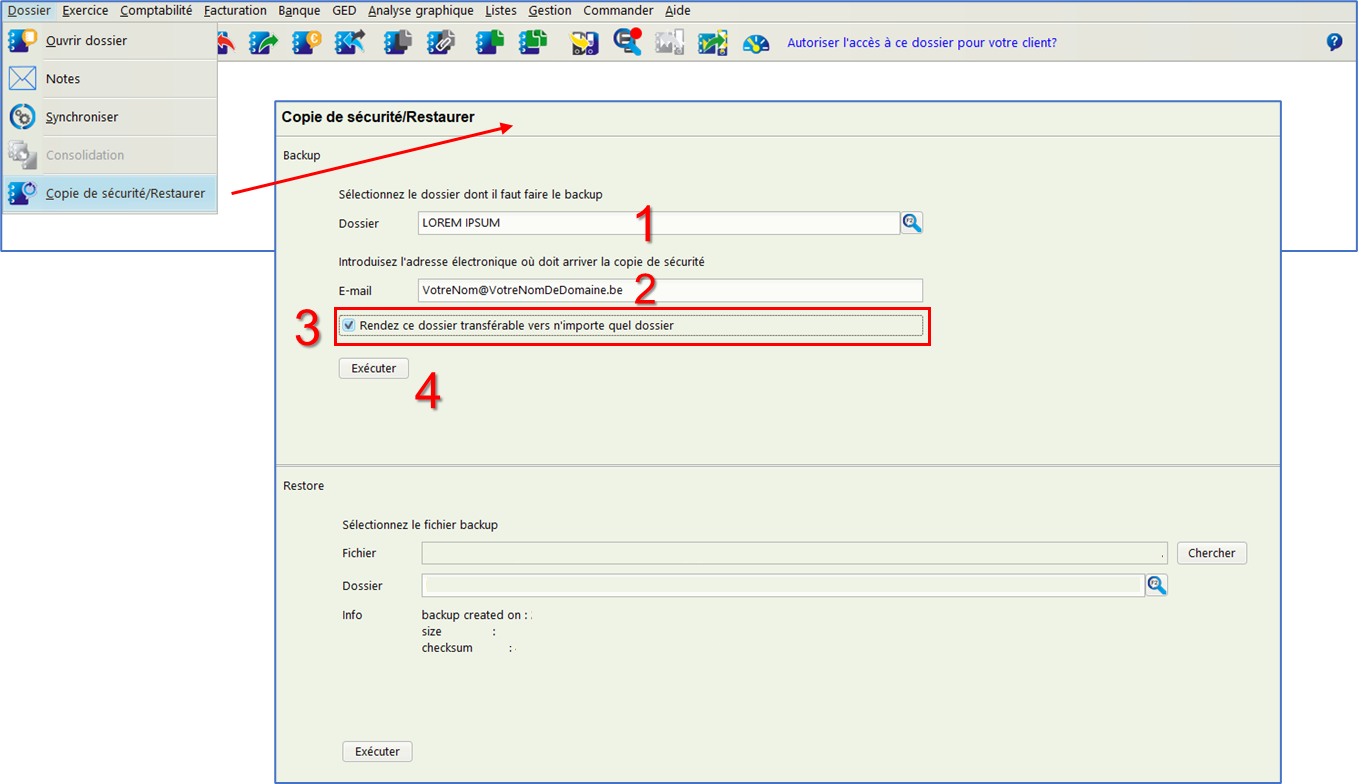Click the notebook icon with green arrow
Viewport: 1358px width, 784px height.
coord(264,42)
